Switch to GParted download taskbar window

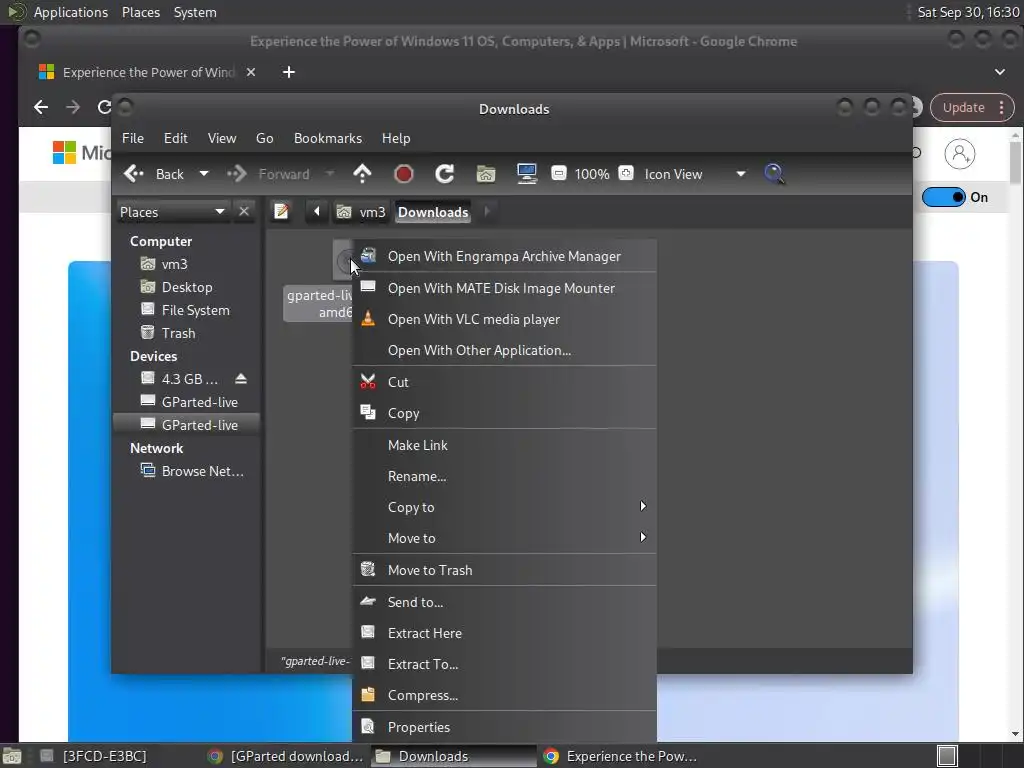[x=285, y=756]
